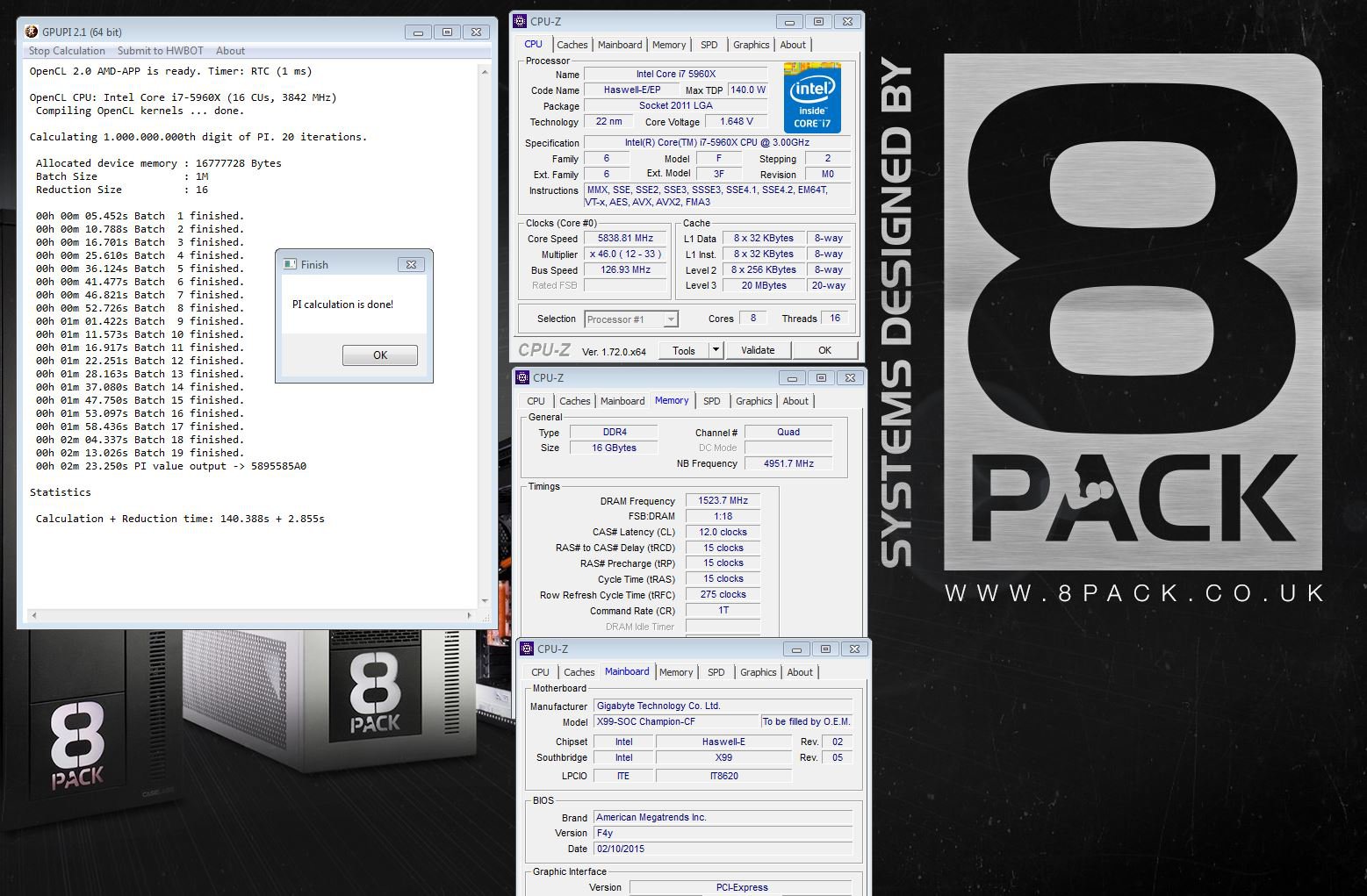Image resolution: width=1367 pixels, height=896 pixels.
Task: Open the Tools button in CPU-Z
Action: coord(684,350)
